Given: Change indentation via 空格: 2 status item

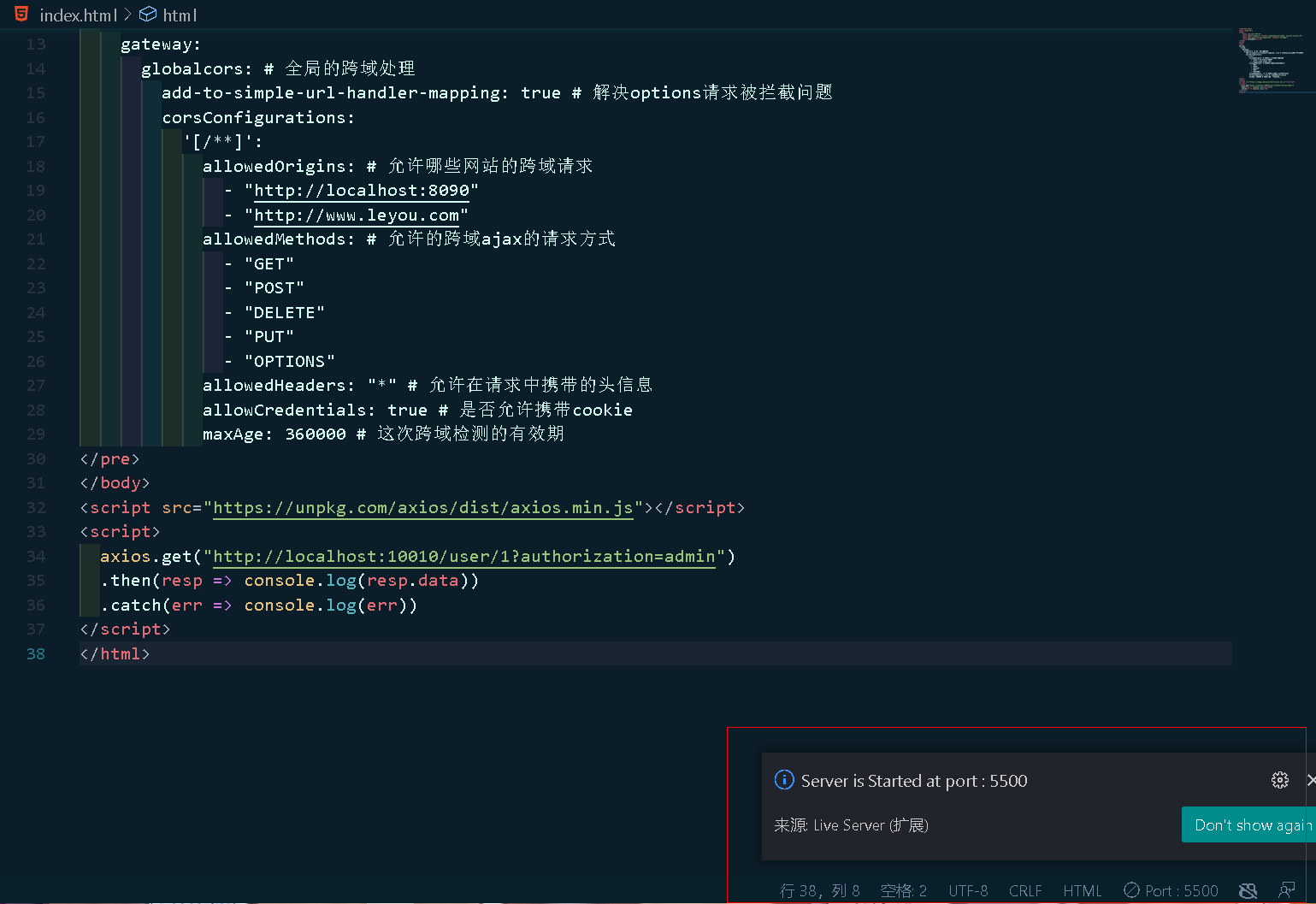Looking at the screenshot, I should (x=904, y=891).
